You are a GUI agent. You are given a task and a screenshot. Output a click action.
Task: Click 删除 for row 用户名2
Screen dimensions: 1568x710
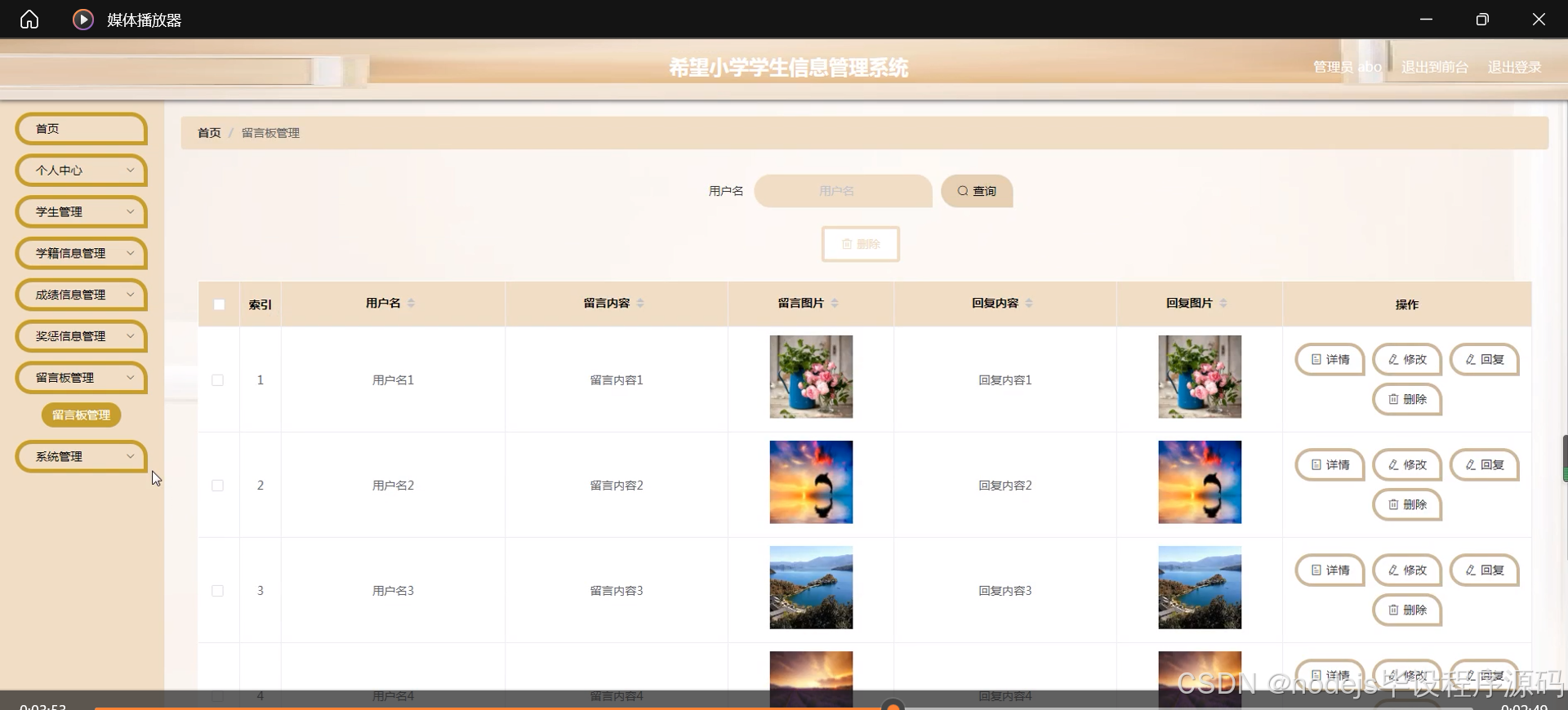click(x=1407, y=504)
